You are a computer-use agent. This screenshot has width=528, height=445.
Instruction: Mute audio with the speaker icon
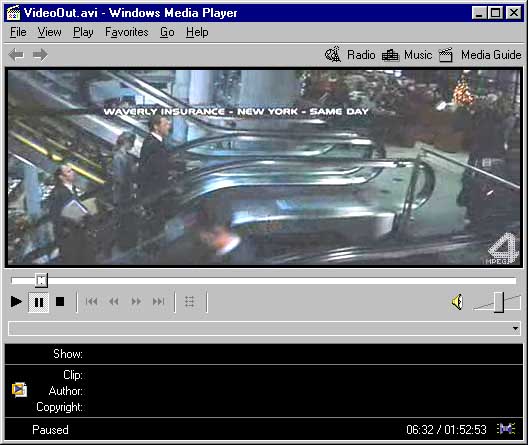[x=457, y=302]
